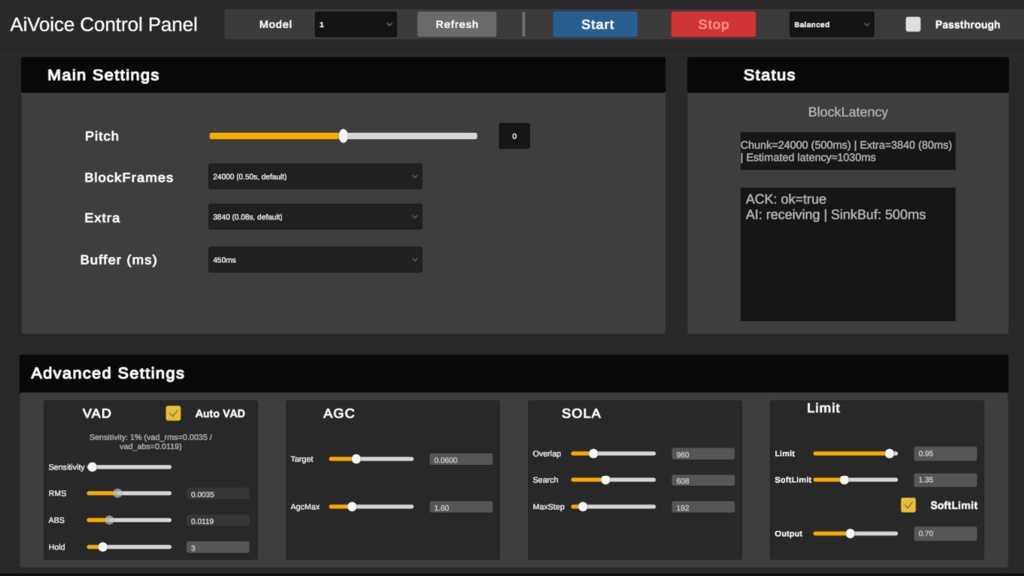Open the Buffer (ms) dropdown
This screenshot has height=576, width=1024.
pyautogui.click(x=315, y=259)
